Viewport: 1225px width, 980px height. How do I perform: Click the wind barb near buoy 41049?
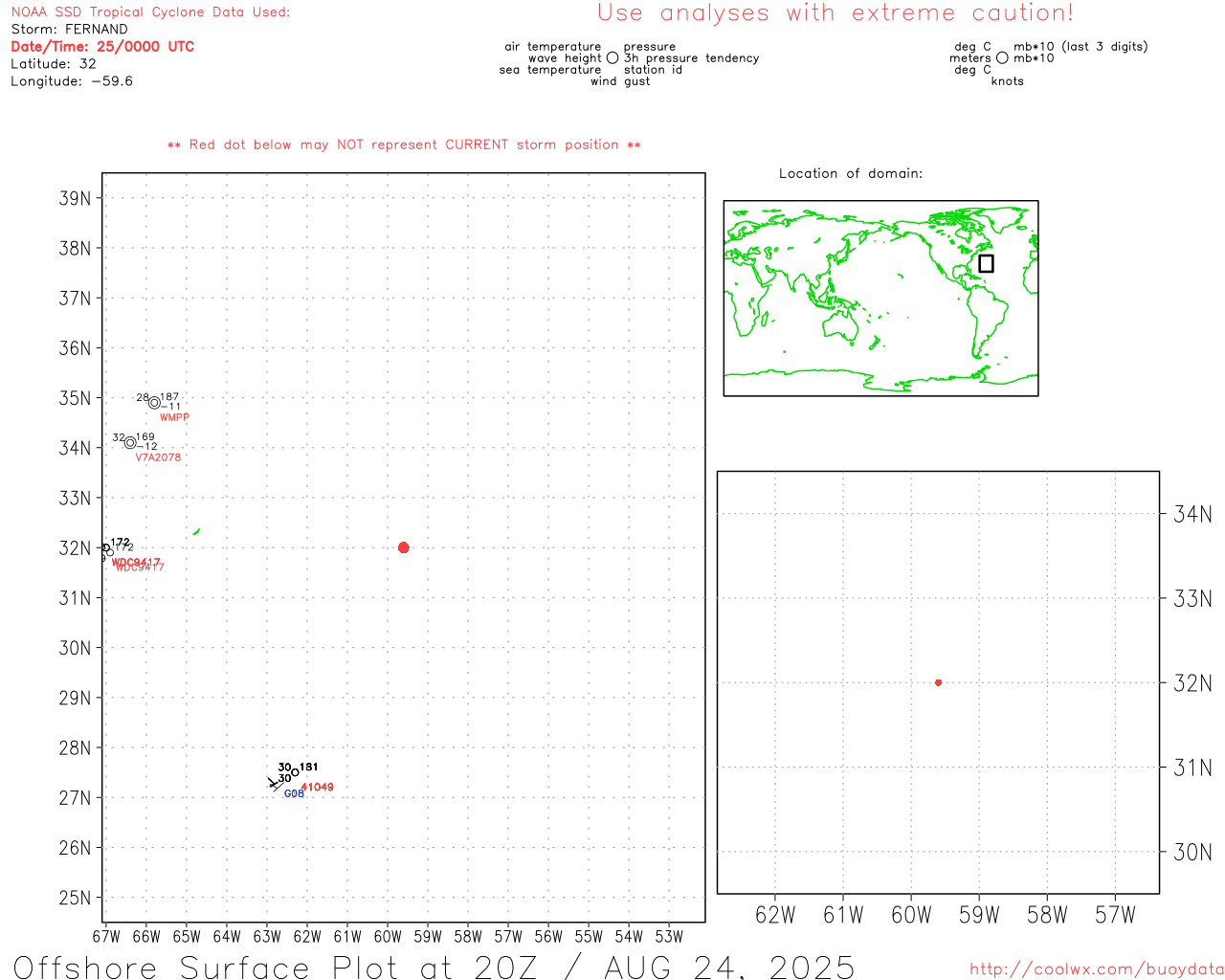tap(276, 784)
